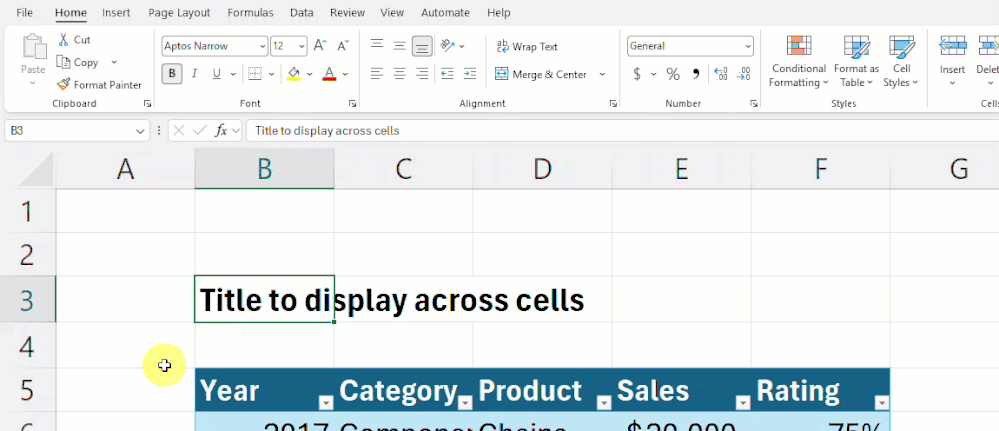Decrease font size with the smaller A

pyautogui.click(x=343, y=46)
